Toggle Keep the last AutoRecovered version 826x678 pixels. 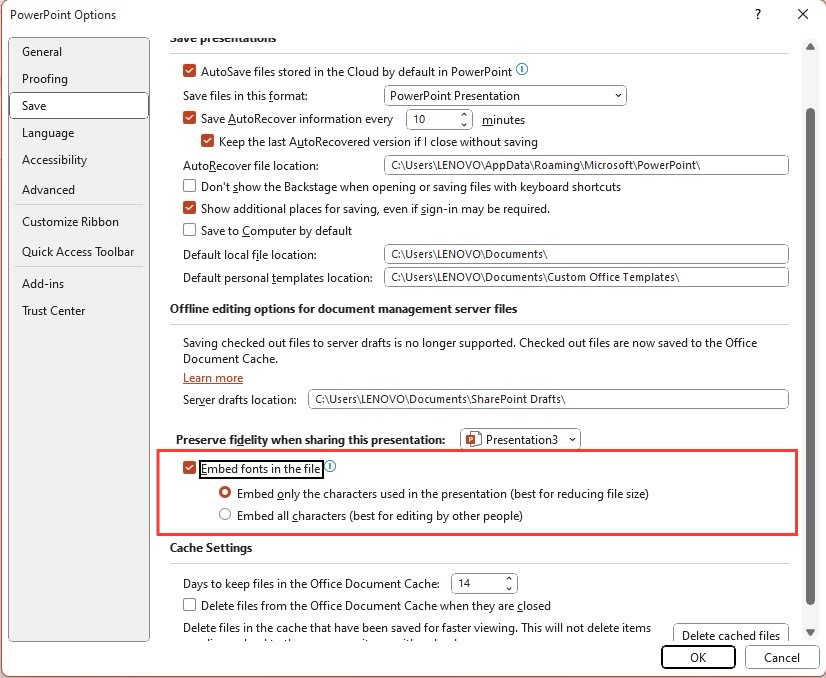(207, 141)
